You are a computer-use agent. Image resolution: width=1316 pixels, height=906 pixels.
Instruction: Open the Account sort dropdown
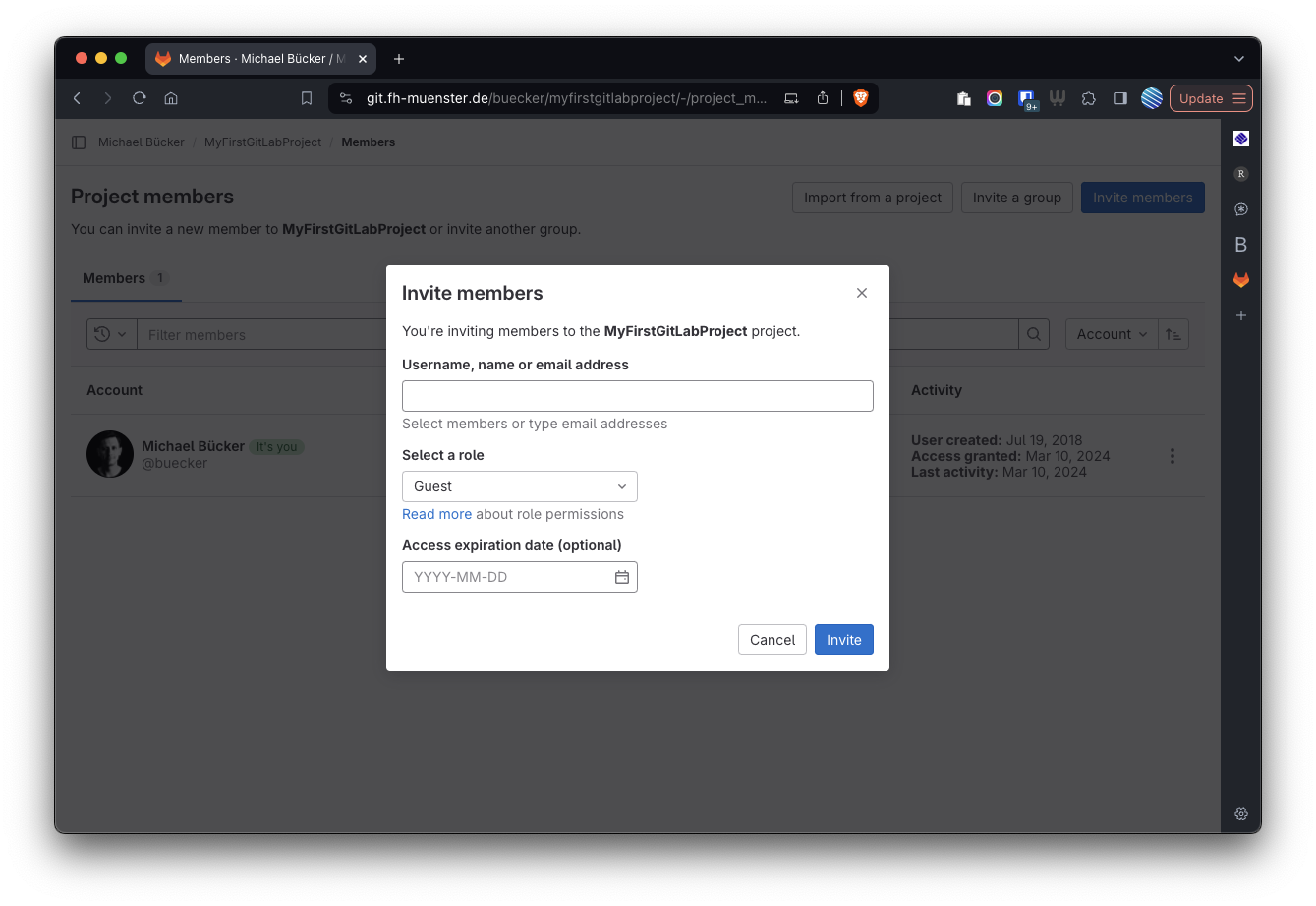(x=1111, y=334)
